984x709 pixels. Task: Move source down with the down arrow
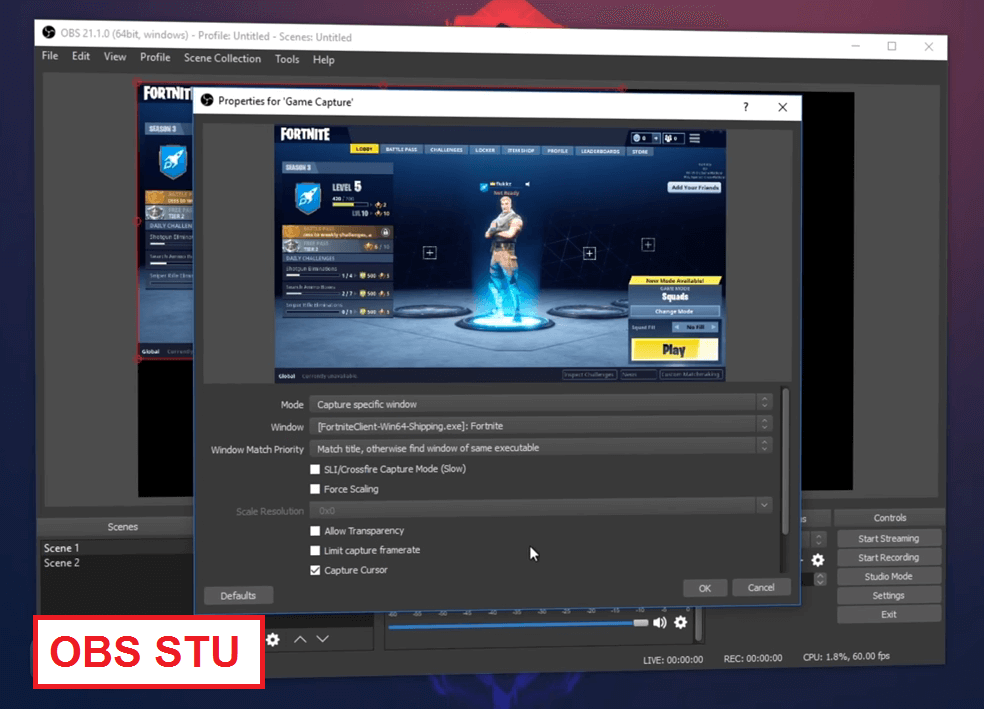click(323, 639)
